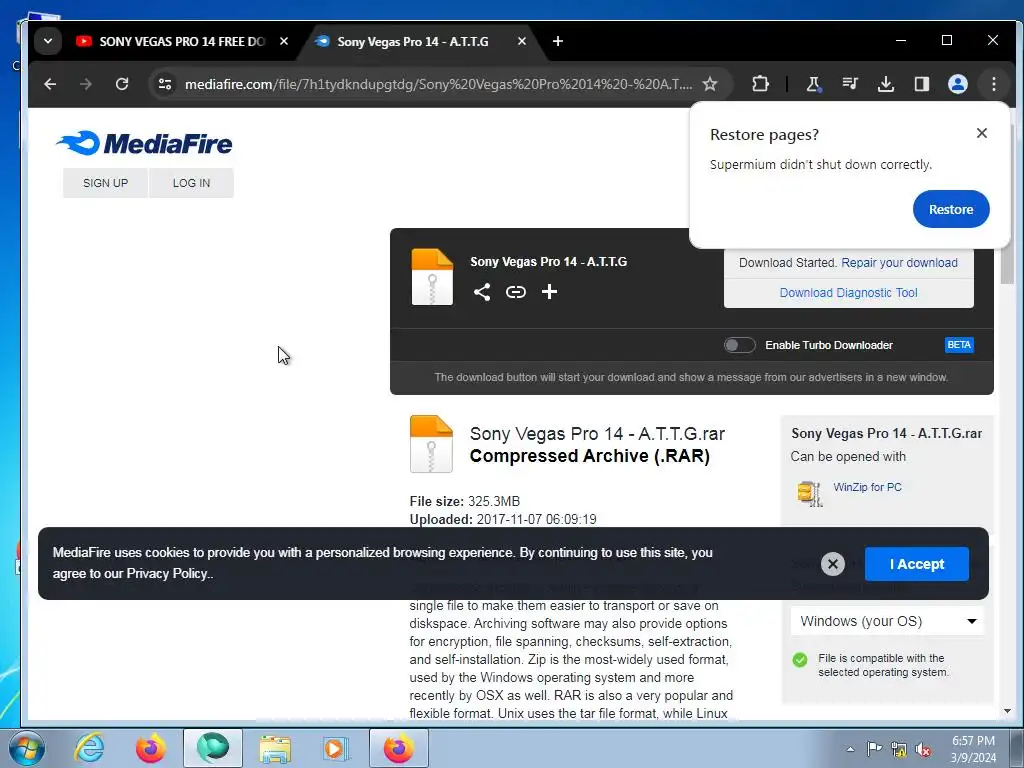Open Windows Explorer folder in taskbar
This screenshot has height=768, width=1024.
[275, 748]
